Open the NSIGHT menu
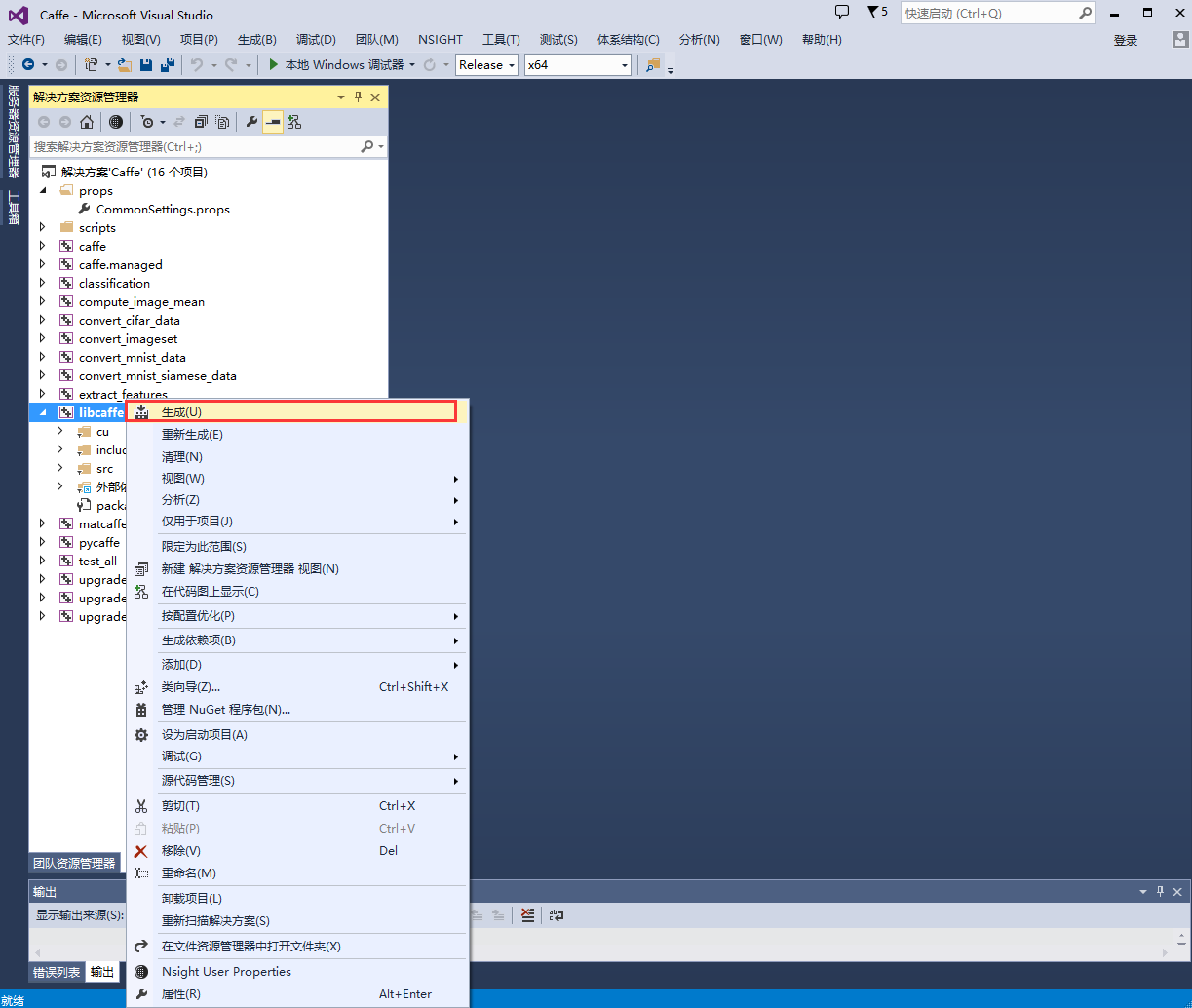 pyautogui.click(x=440, y=39)
